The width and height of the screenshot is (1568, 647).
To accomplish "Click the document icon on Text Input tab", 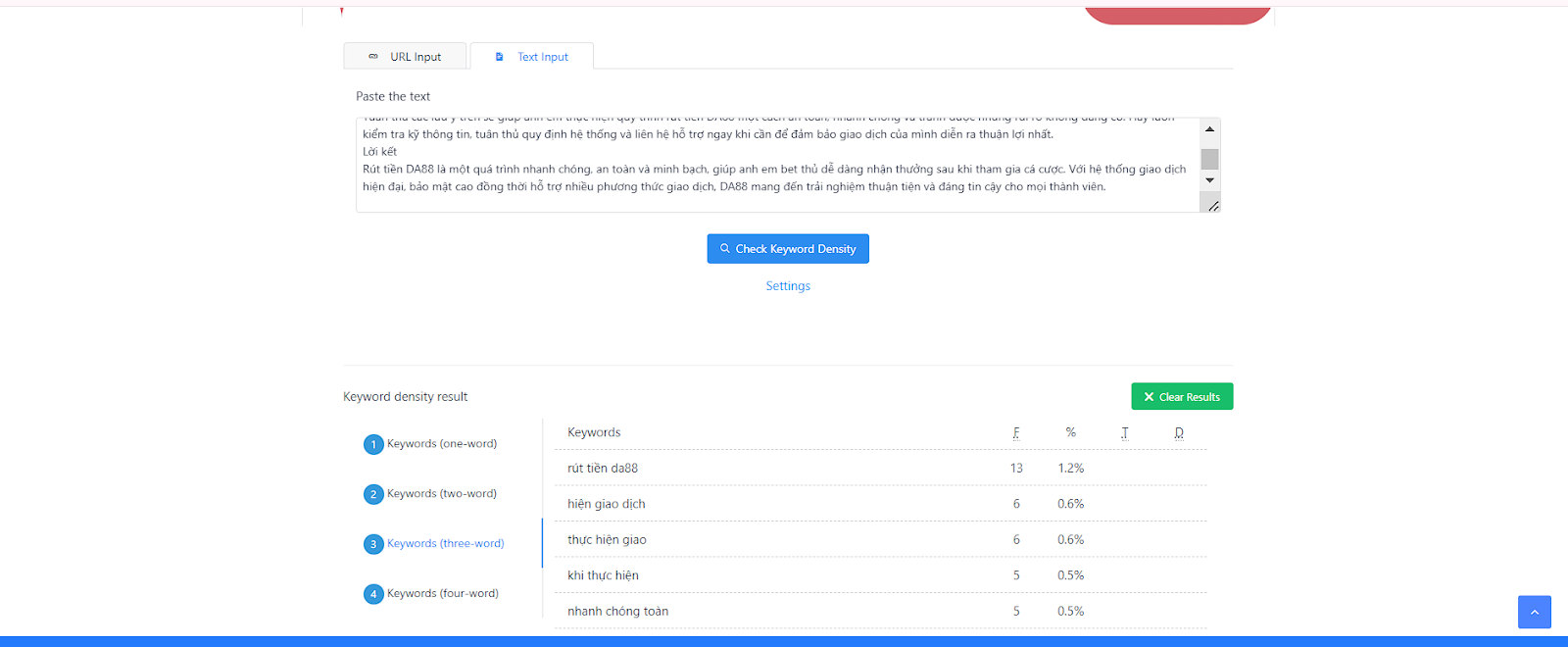I will point(499,57).
